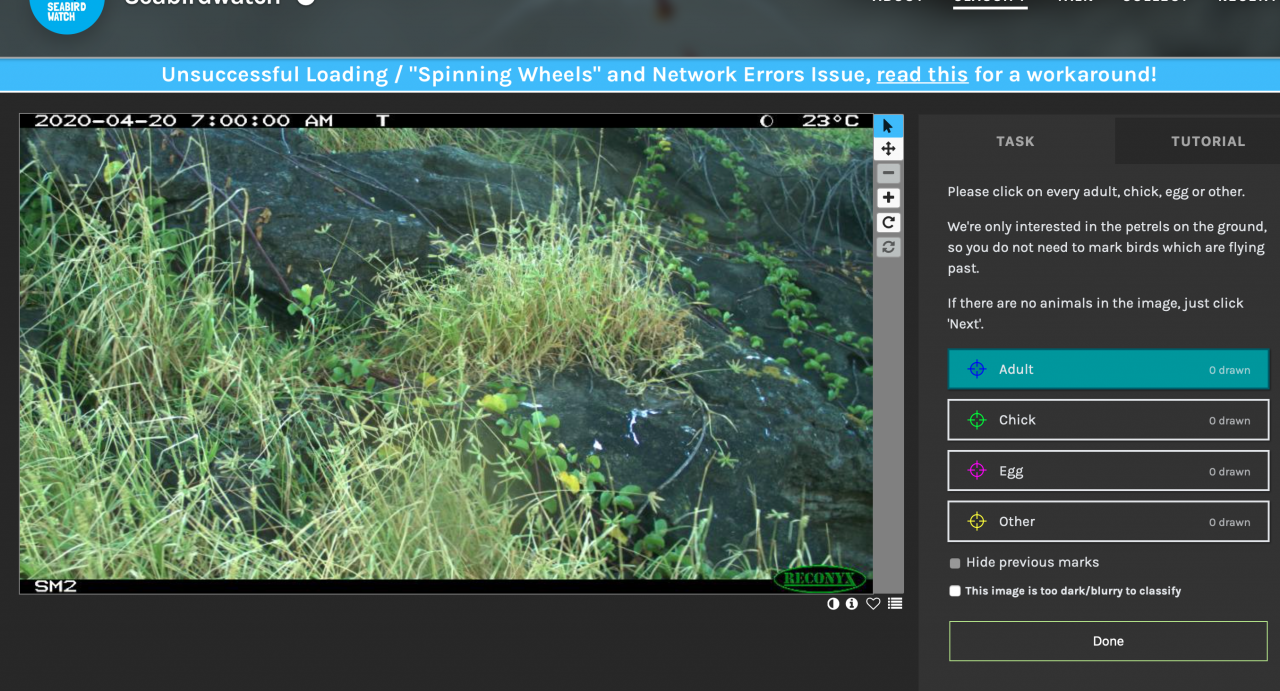Choose the Chick marking tool

click(x=1108, y=420)
